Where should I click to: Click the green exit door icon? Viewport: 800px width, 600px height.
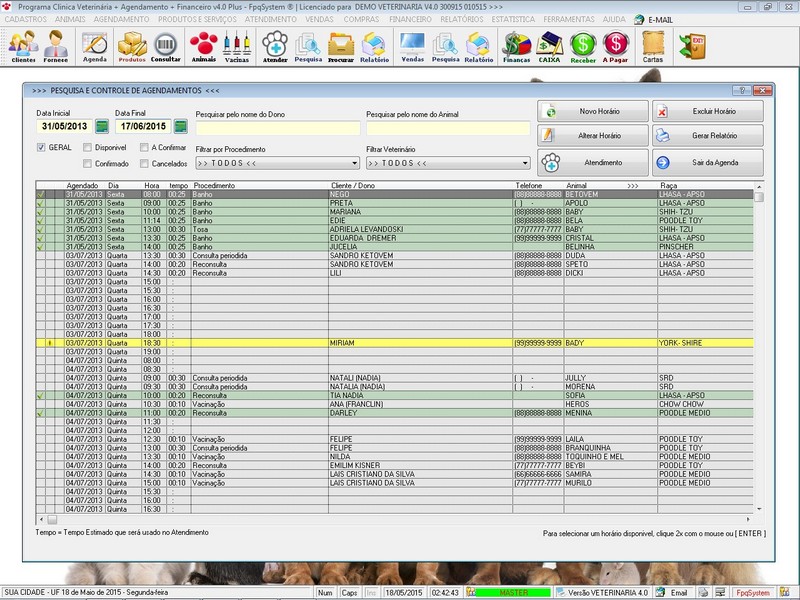(x=692, y=45)
